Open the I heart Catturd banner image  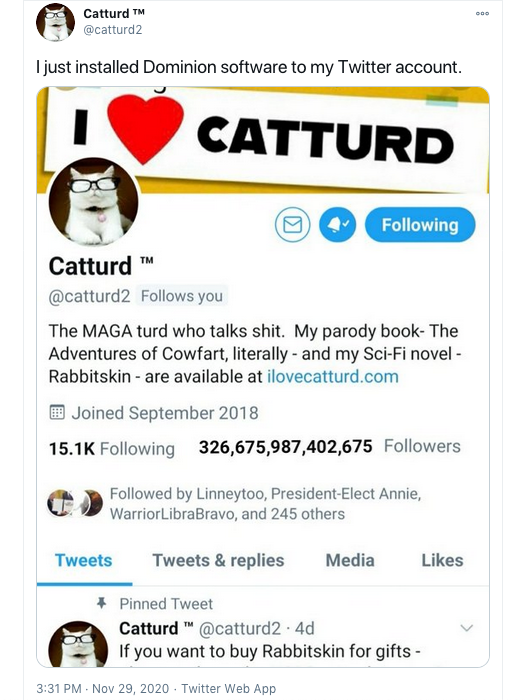pyautogui.click(x=263, y=140)
